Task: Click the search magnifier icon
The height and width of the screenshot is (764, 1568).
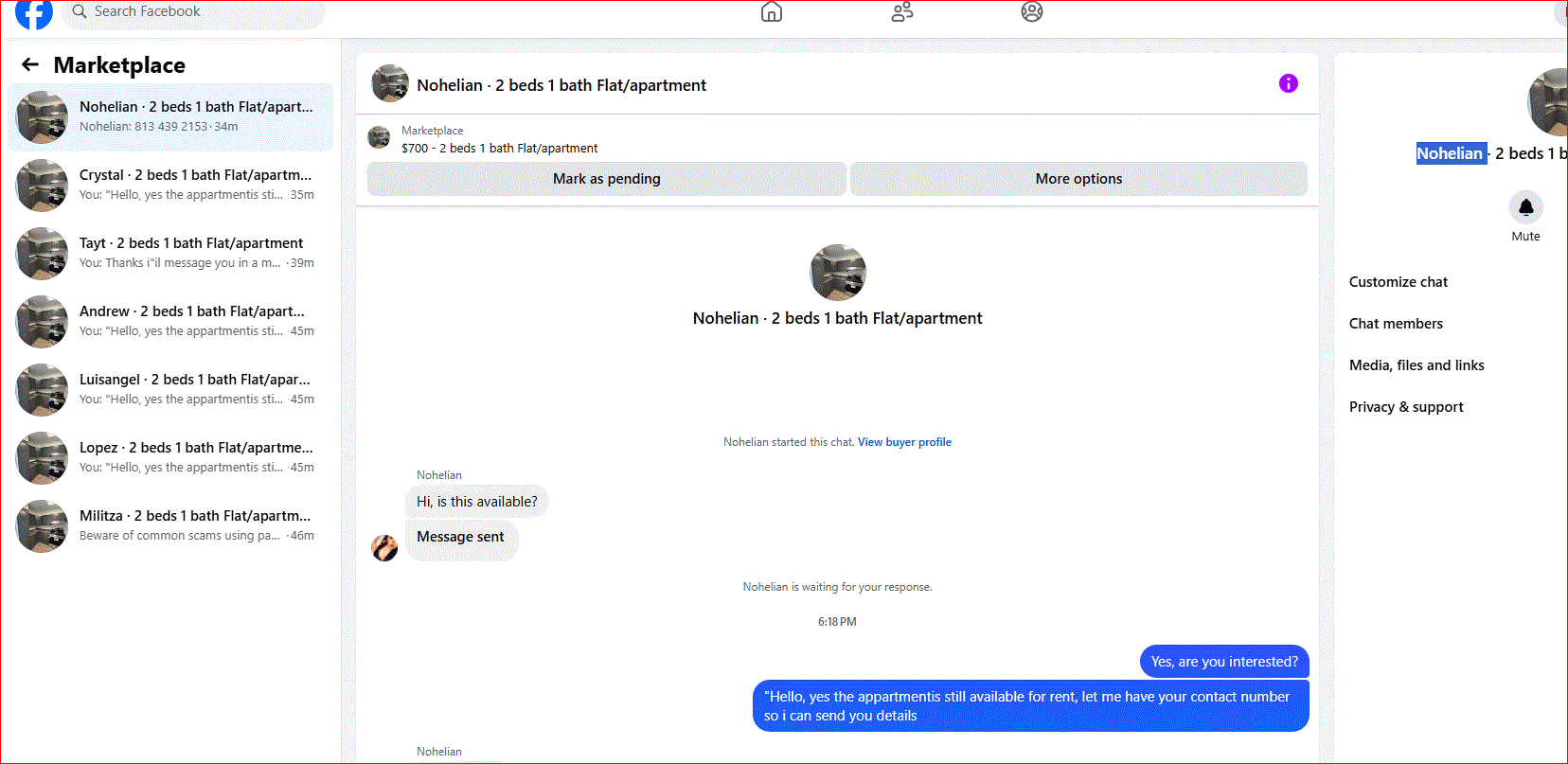Action: [80, 11]
